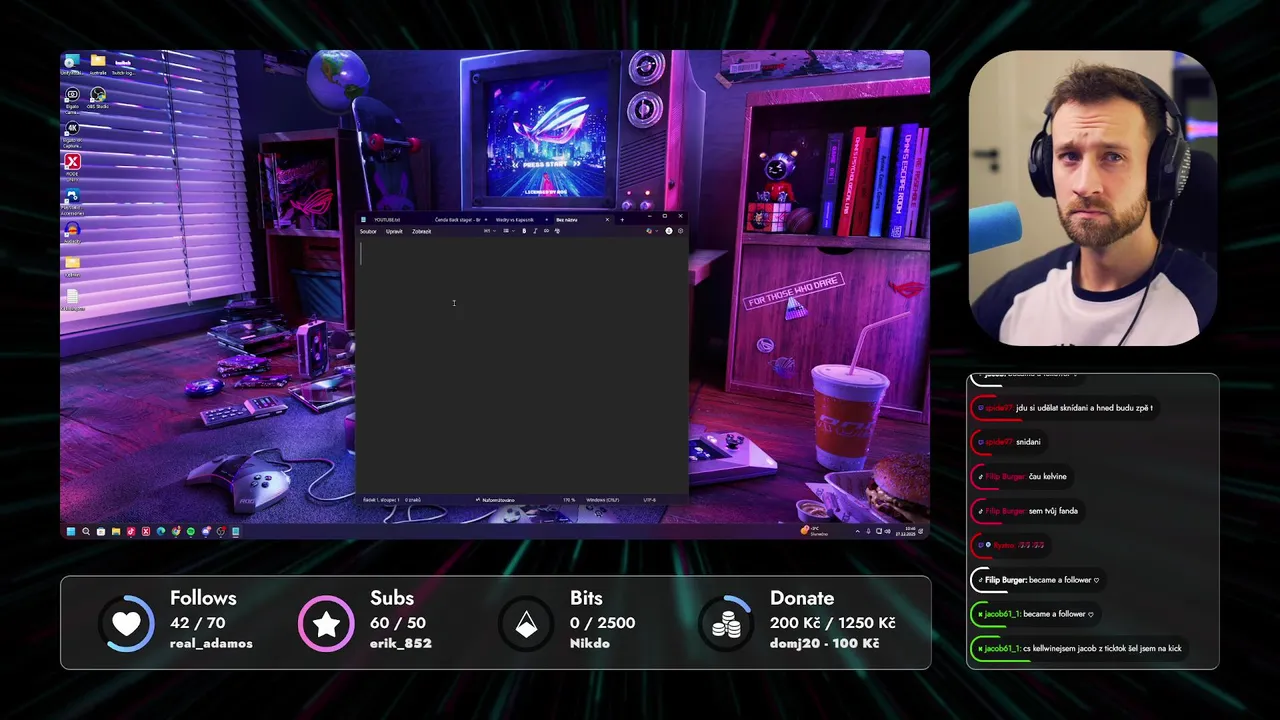Open the RØDE red X desktop shortcut
1280x720 pixels.
coord(72,166)
